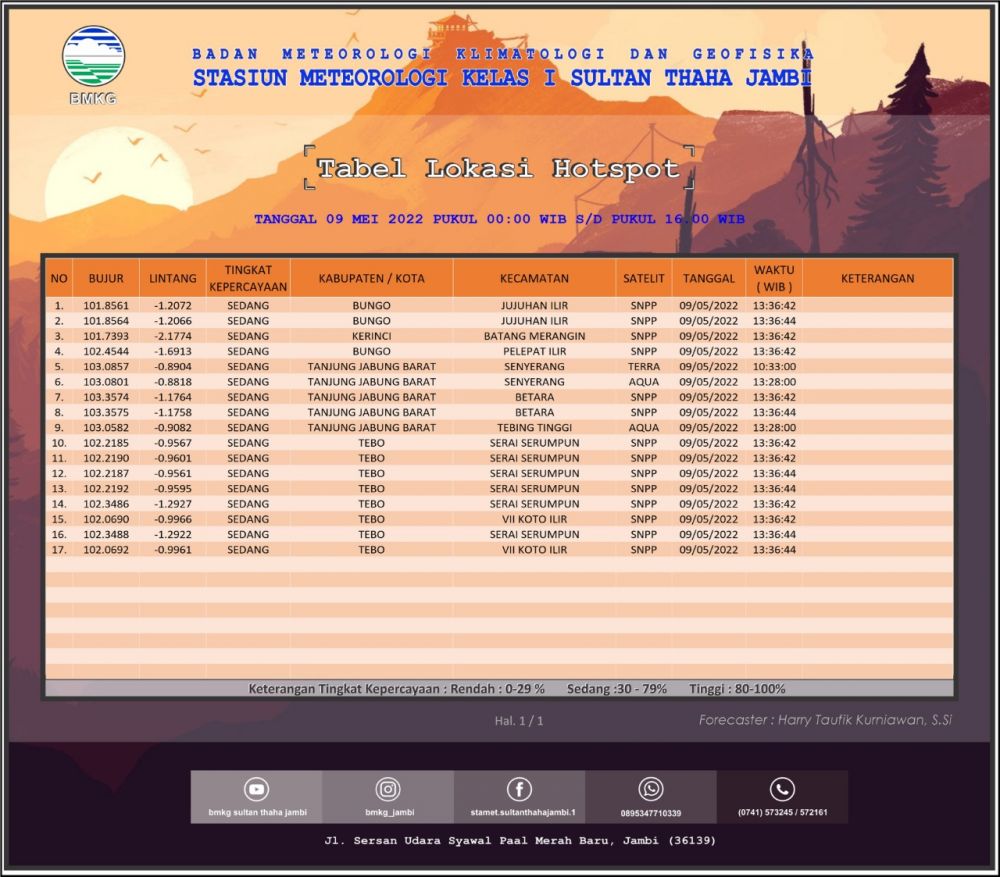Screen dimensions: 1000x877
Task: Click the TINGKAT KEPERCAYAAN column header
Action: [248, 278]
